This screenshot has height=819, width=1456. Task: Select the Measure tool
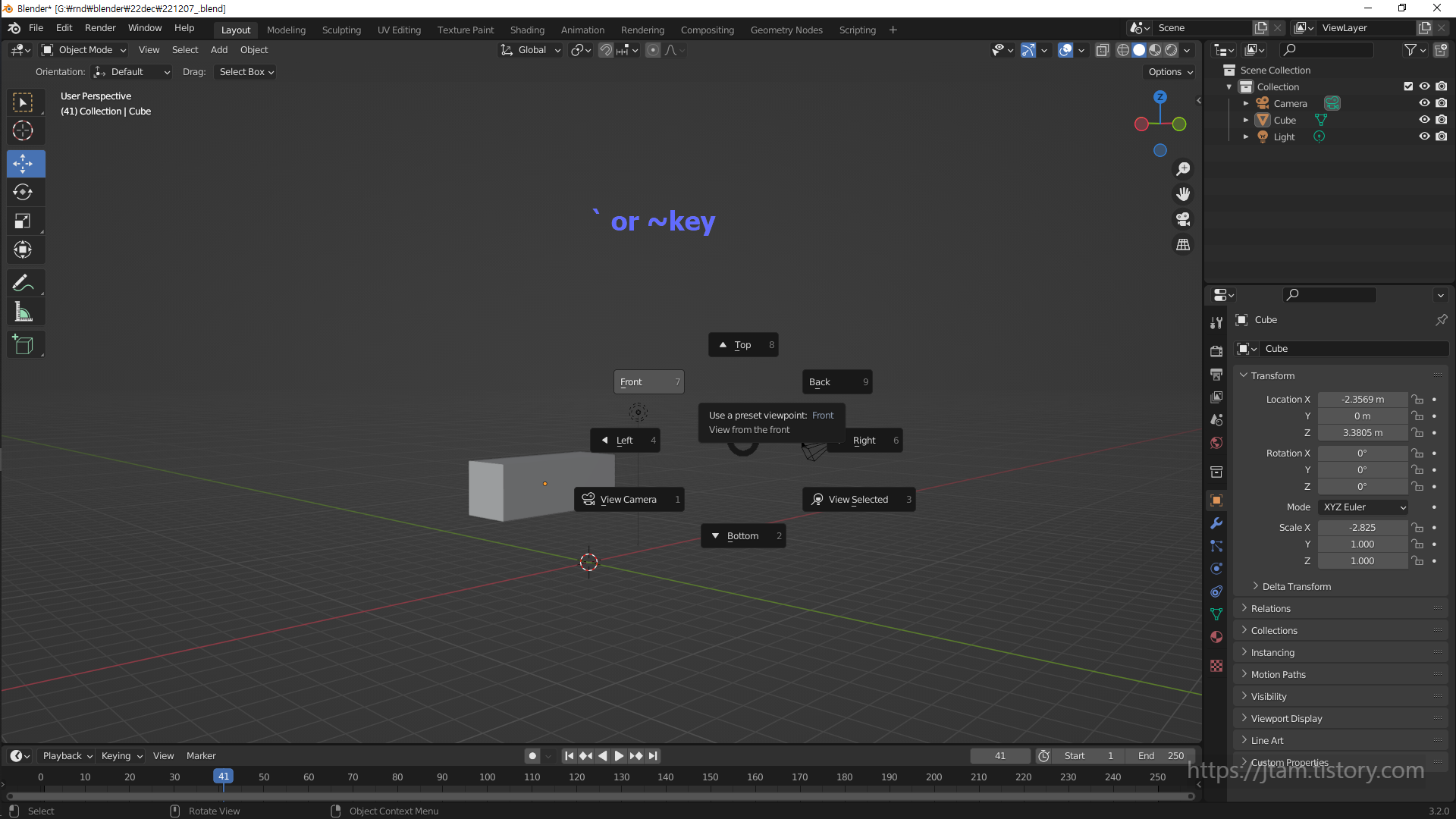pyautogui.click(x=23, y=312)
